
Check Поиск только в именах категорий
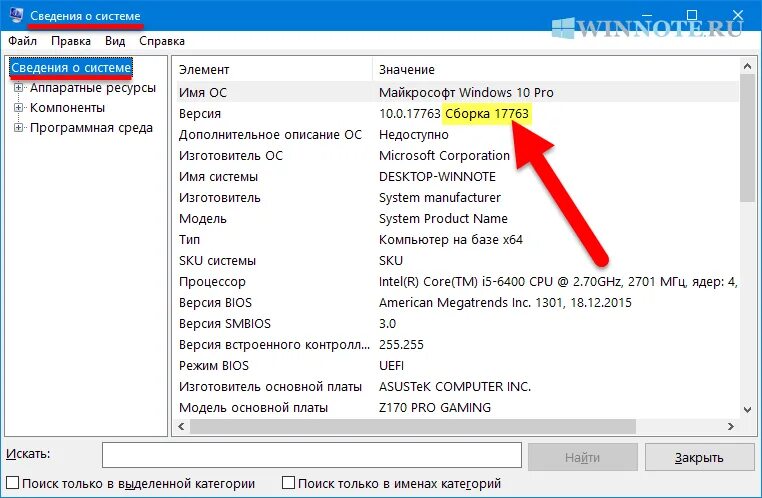click(x=289, y=482)
